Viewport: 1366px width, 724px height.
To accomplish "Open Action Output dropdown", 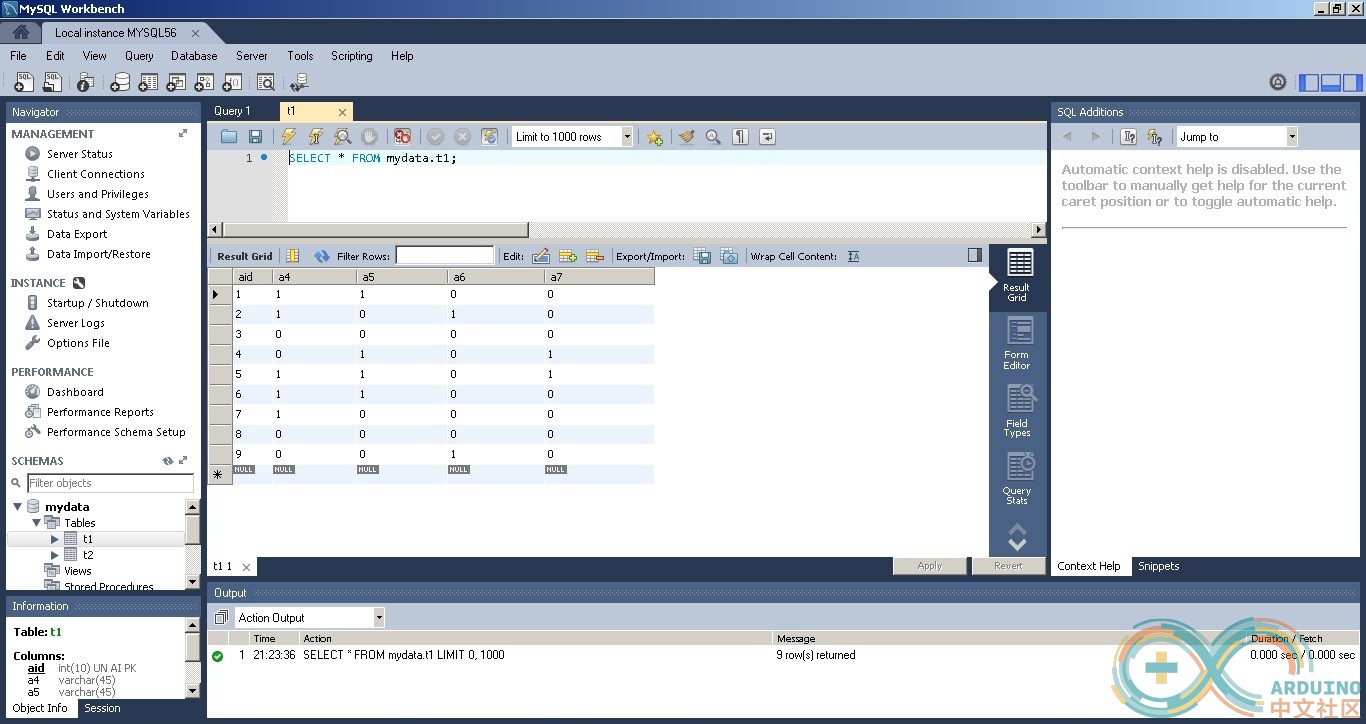I will (x=379, y=618).
